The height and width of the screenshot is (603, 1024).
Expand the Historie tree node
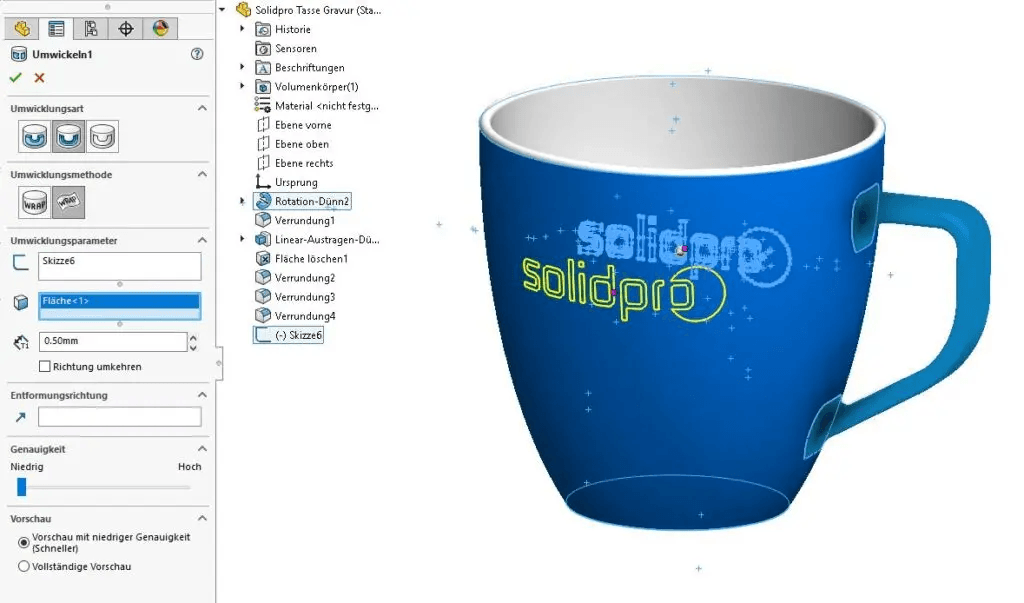(242, 30)
